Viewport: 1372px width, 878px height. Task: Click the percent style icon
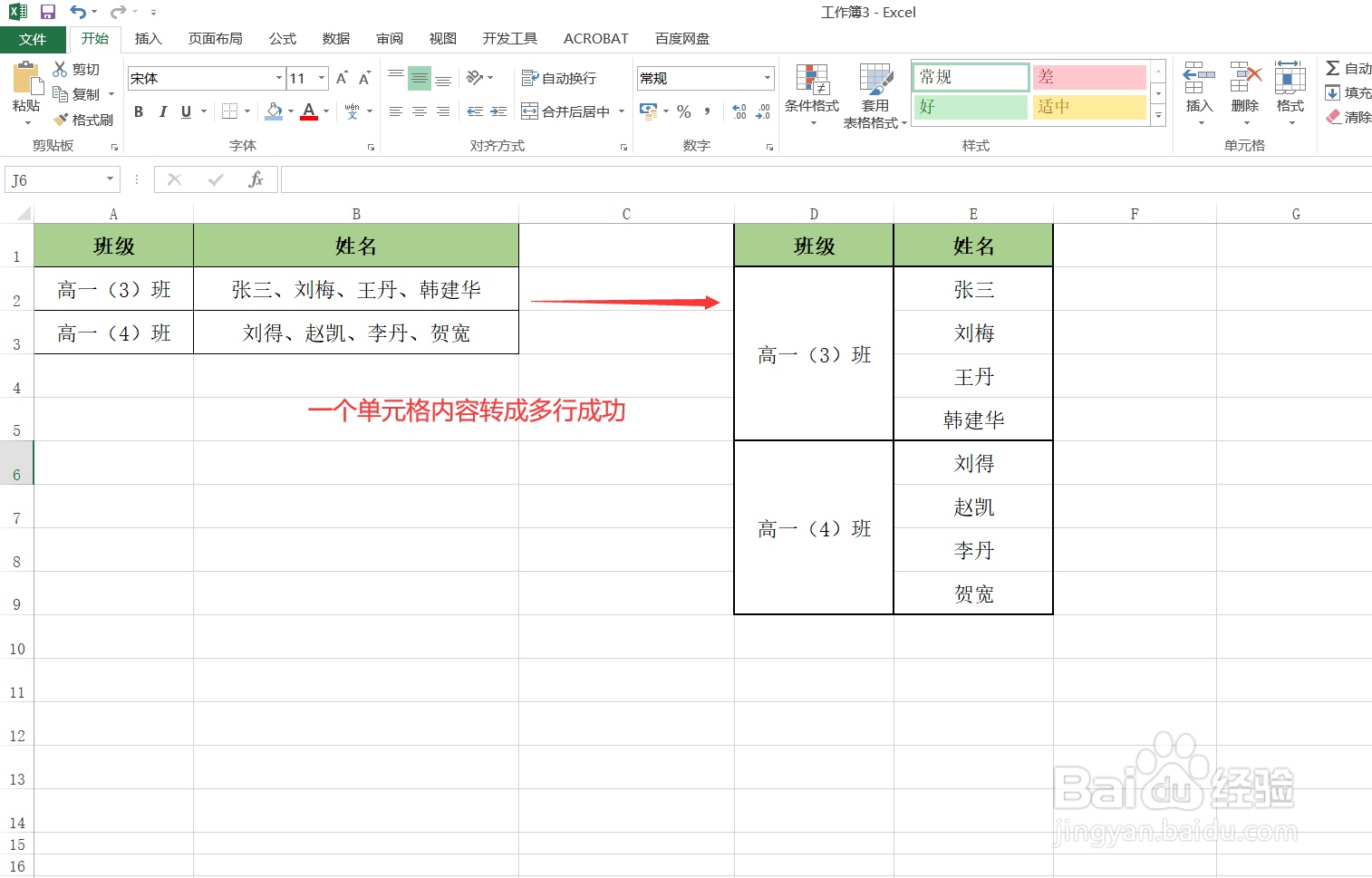tap(684, 111)
